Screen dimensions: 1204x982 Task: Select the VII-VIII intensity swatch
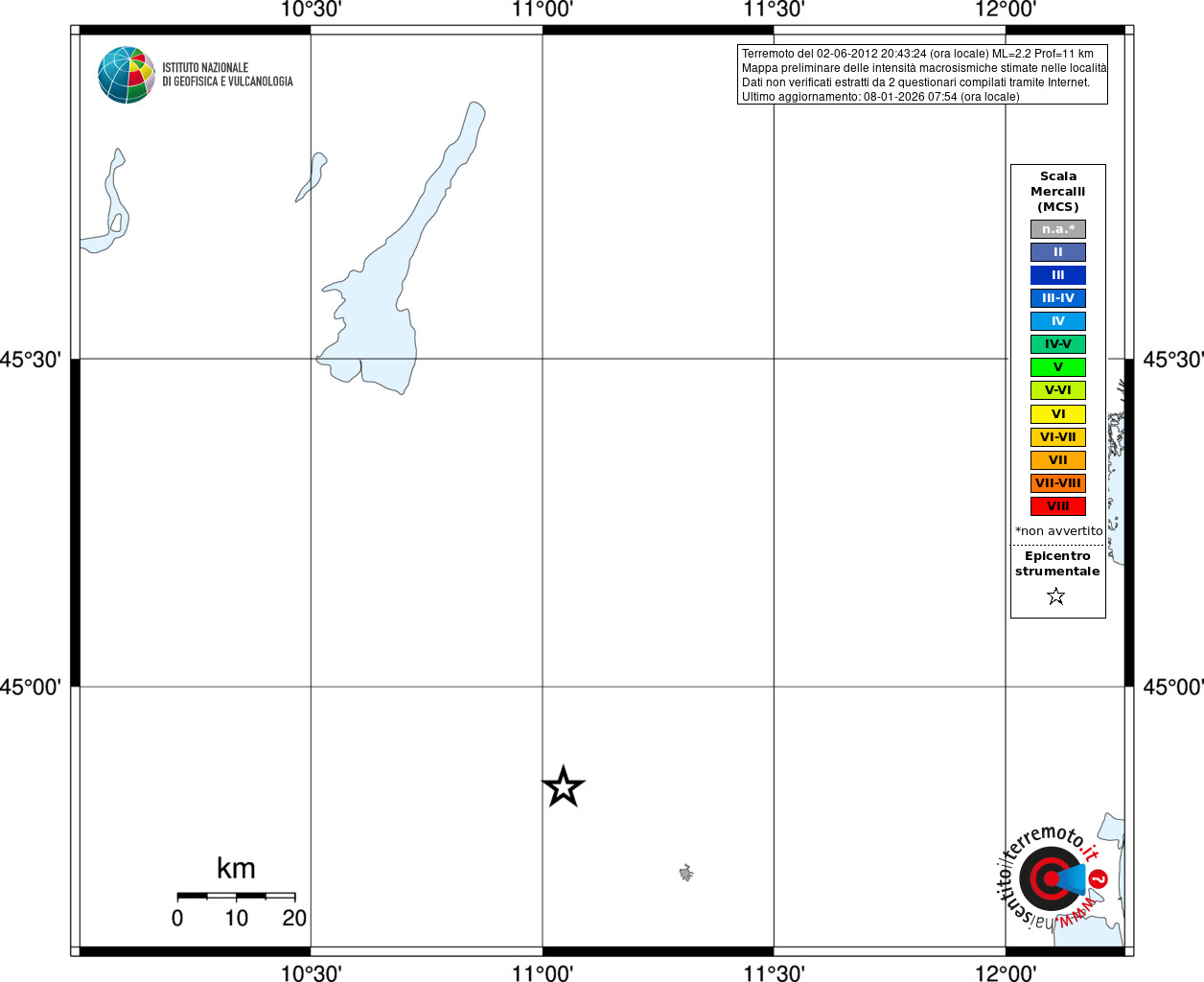tap(1058, 483)
